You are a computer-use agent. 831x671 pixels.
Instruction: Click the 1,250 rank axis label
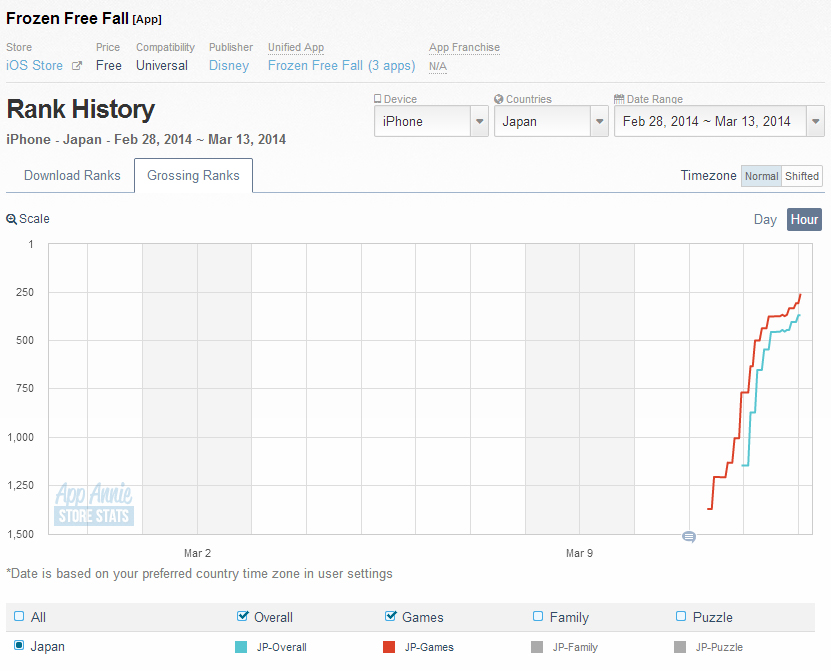[20, 485]
